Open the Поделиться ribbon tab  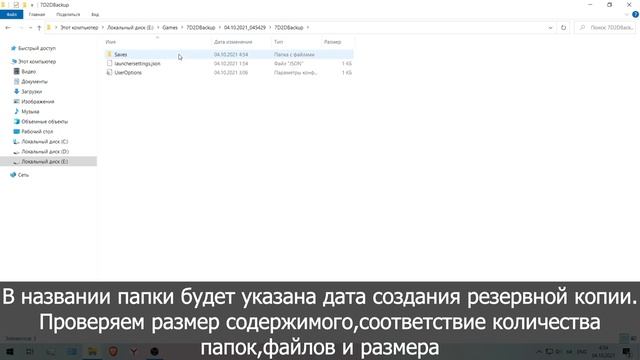click(x=68, y=14)
